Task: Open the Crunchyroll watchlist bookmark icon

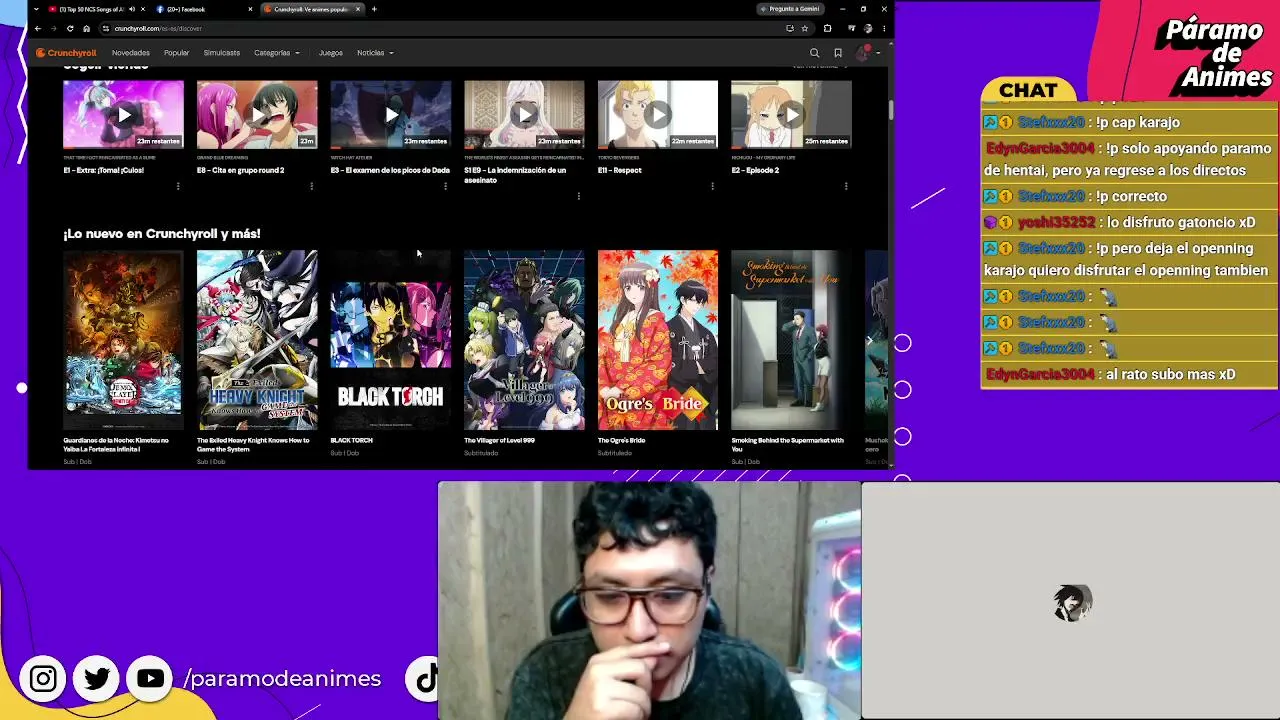Action: (838, 53)
